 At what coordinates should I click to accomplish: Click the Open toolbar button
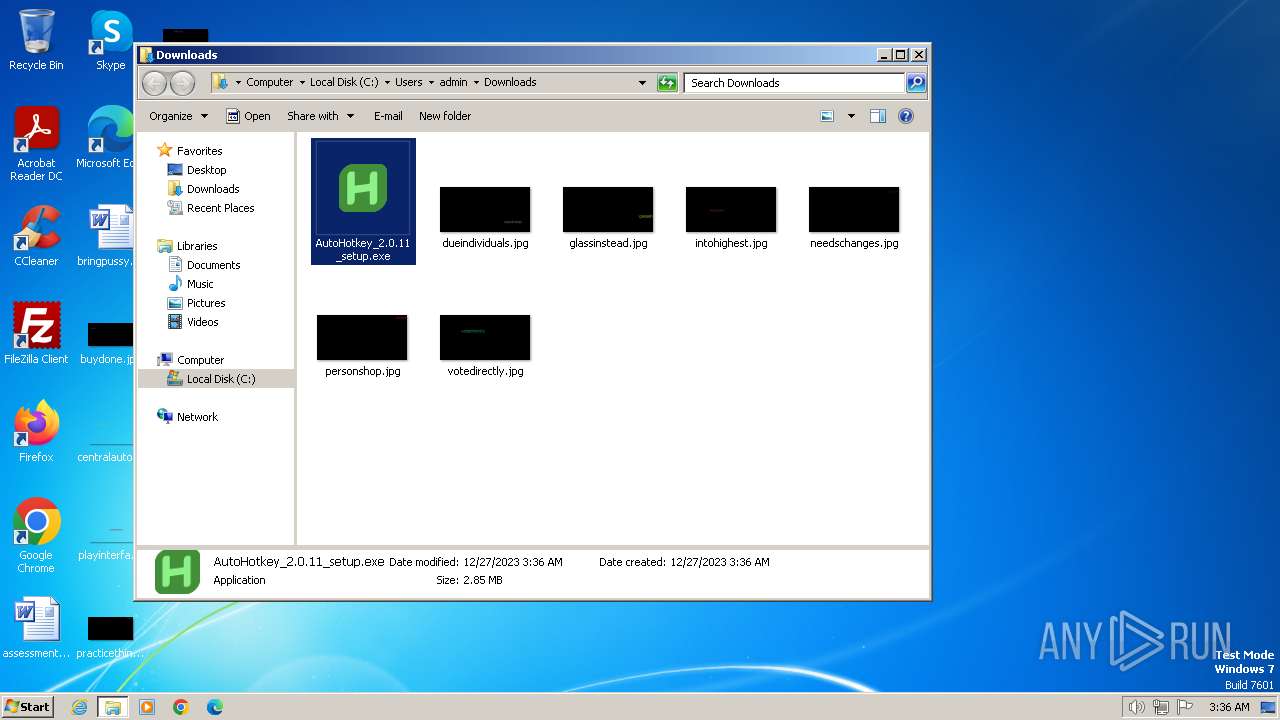click(248, 116)
